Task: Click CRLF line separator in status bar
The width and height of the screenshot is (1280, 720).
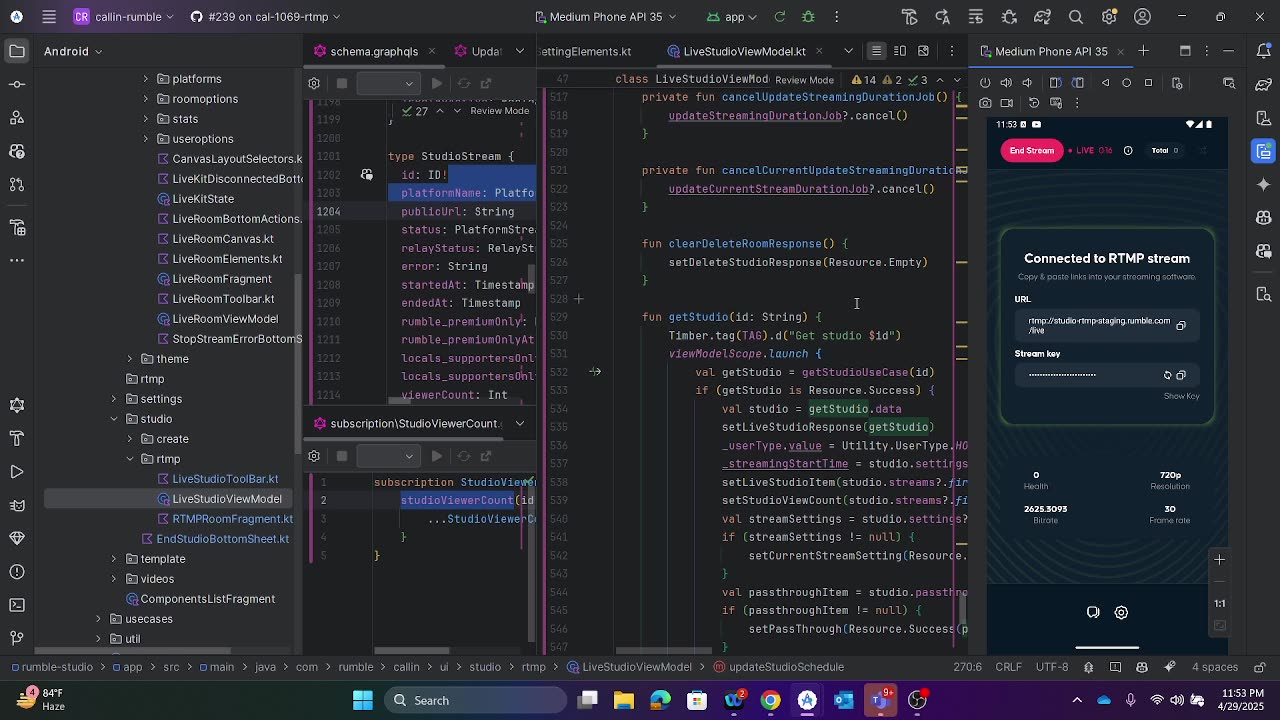Action: 1008,667
